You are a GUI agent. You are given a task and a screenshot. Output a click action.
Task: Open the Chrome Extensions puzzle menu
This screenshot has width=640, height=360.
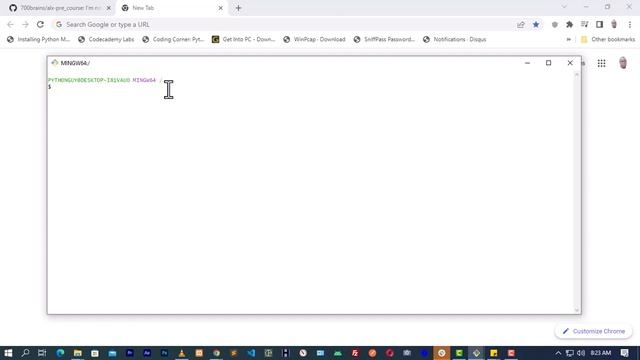point(569,24)
